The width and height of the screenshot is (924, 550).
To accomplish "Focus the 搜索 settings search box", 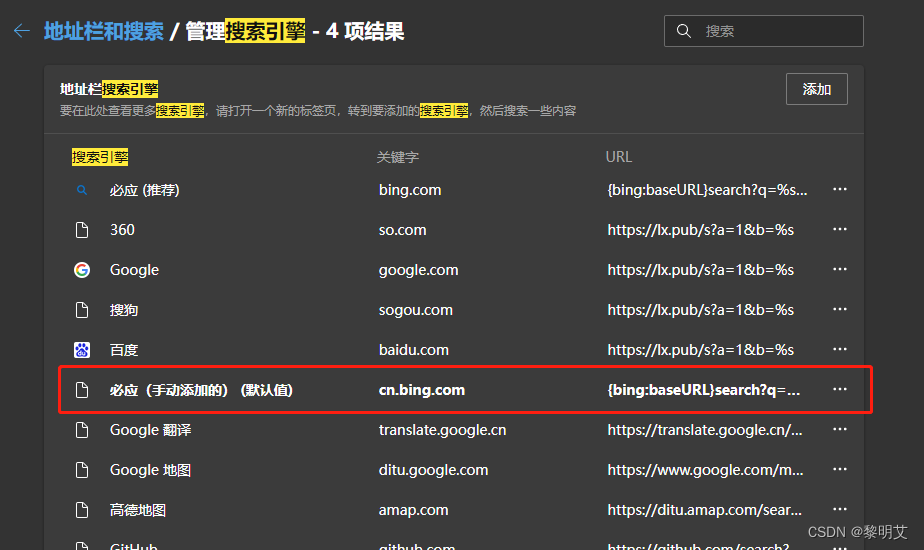I will (764, 31).
